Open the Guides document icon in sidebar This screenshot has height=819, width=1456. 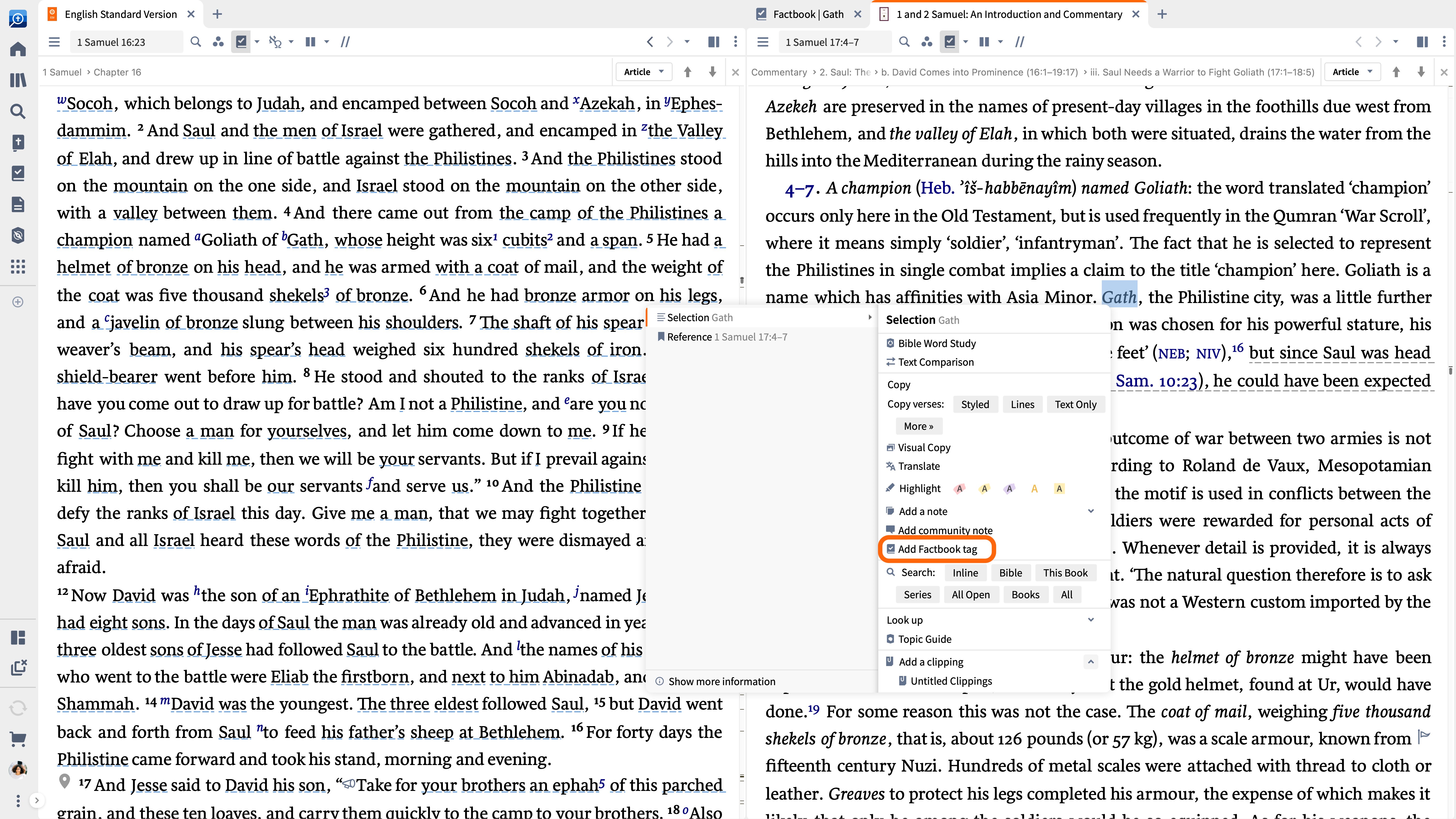pyautogui.click(x=18, y=204)
